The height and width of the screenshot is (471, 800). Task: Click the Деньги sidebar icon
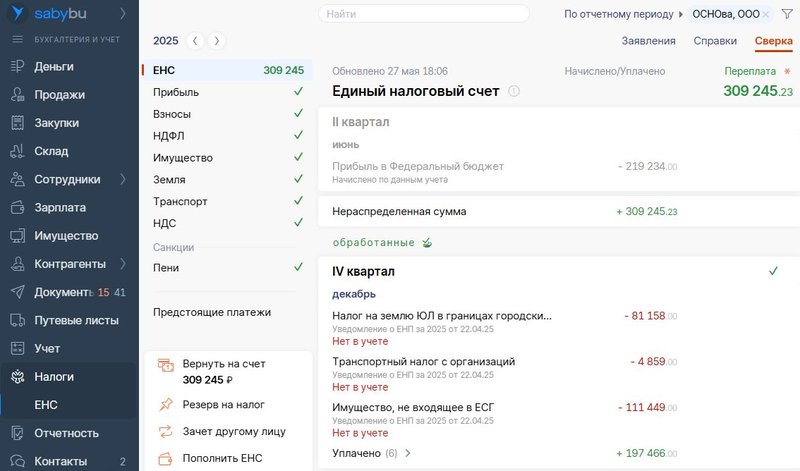click(17, 66)
